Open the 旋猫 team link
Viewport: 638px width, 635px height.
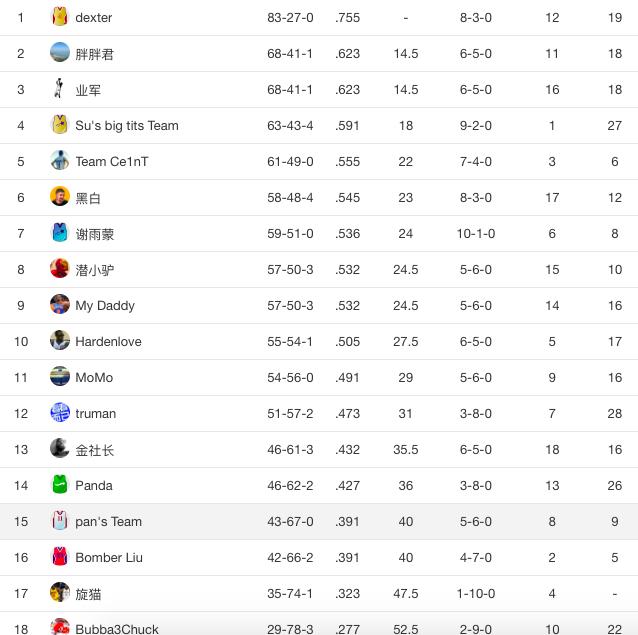point(88,594)
